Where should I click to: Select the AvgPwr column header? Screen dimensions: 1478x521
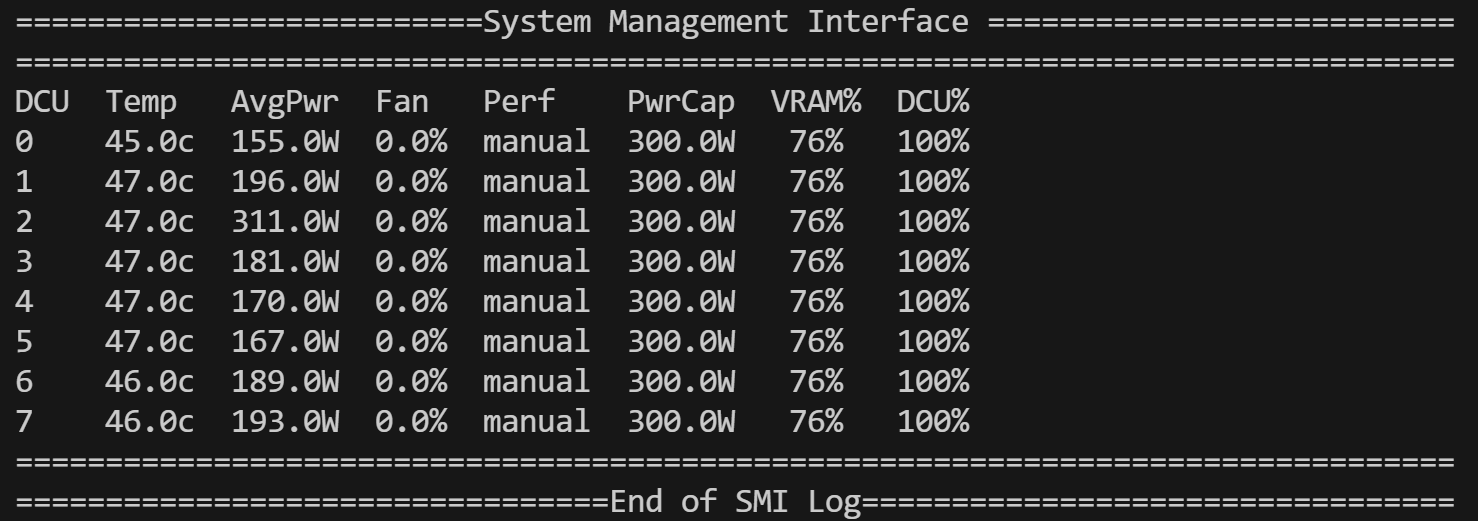(x=285, y=102)
